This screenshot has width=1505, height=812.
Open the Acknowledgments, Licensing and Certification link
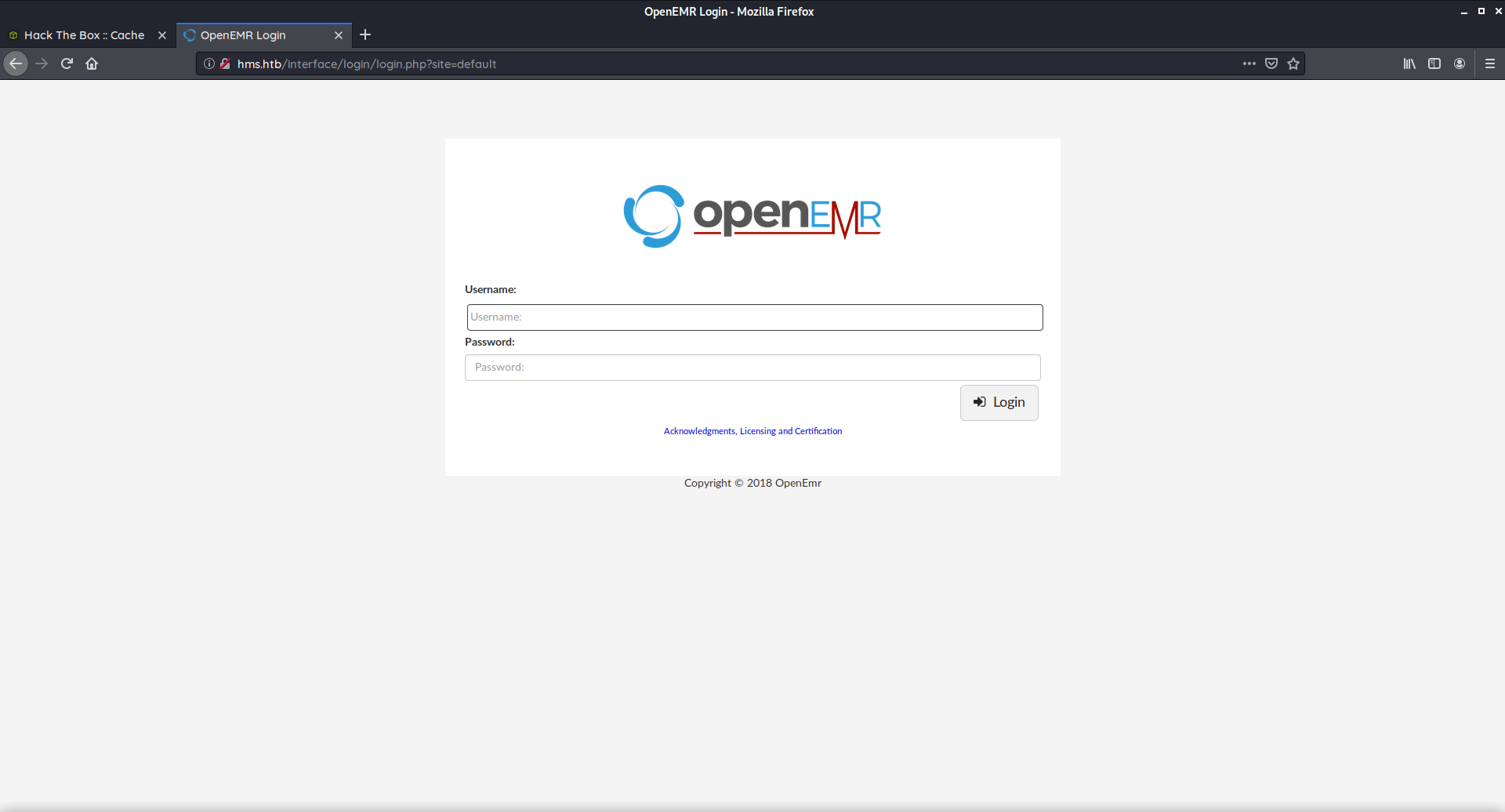click(752, 430)
